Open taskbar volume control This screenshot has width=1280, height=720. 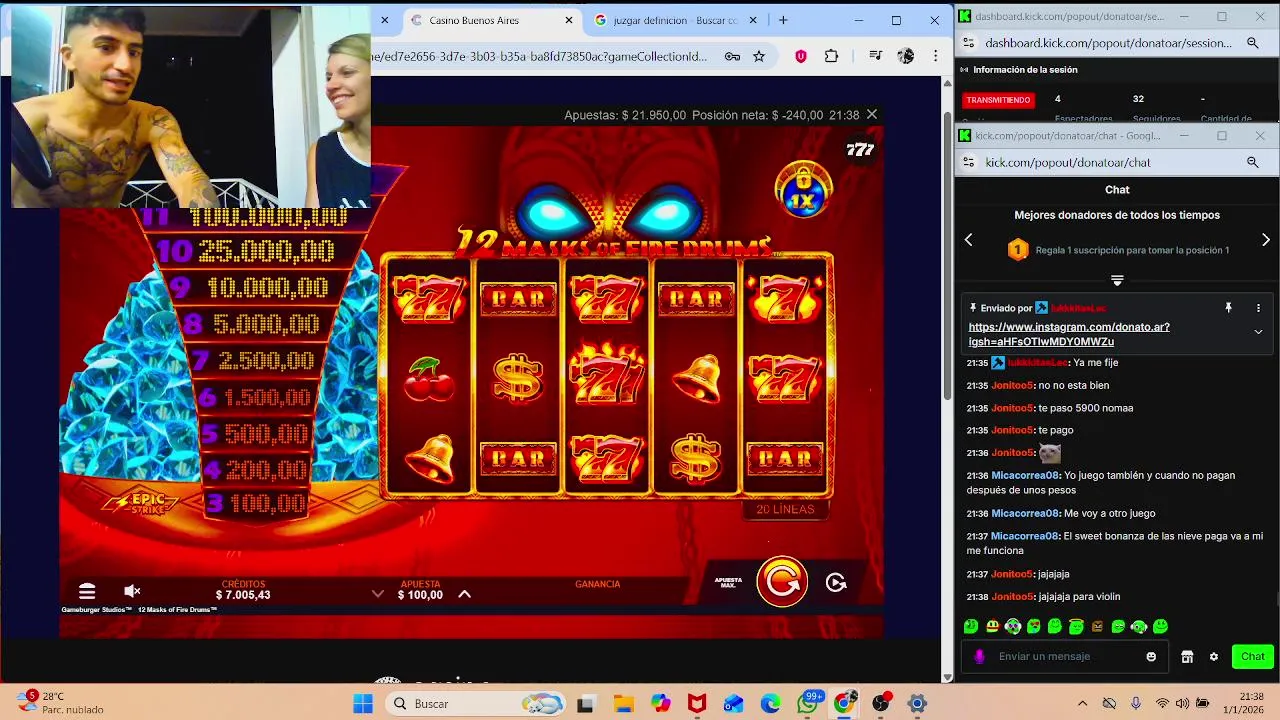[1182, 703]
